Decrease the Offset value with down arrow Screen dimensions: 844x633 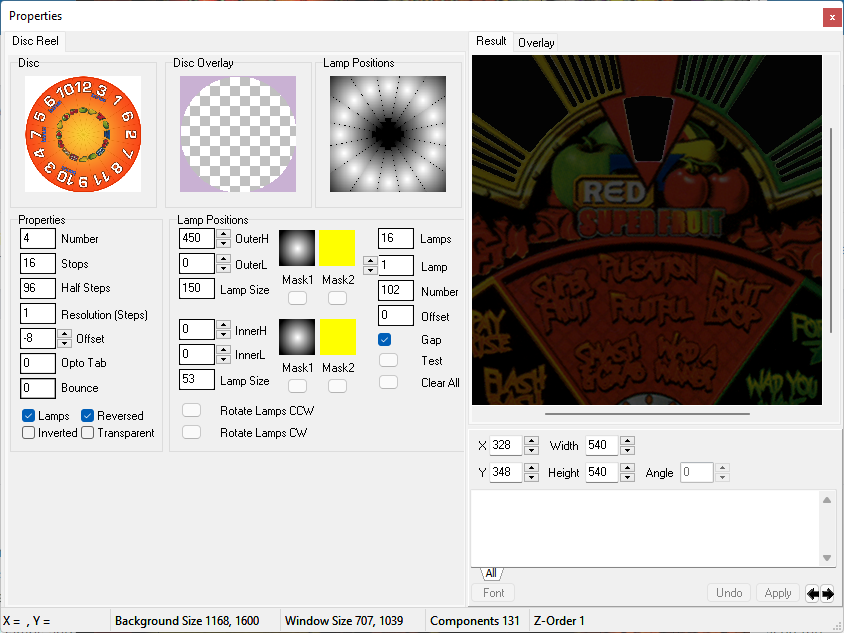click(65, 344)
